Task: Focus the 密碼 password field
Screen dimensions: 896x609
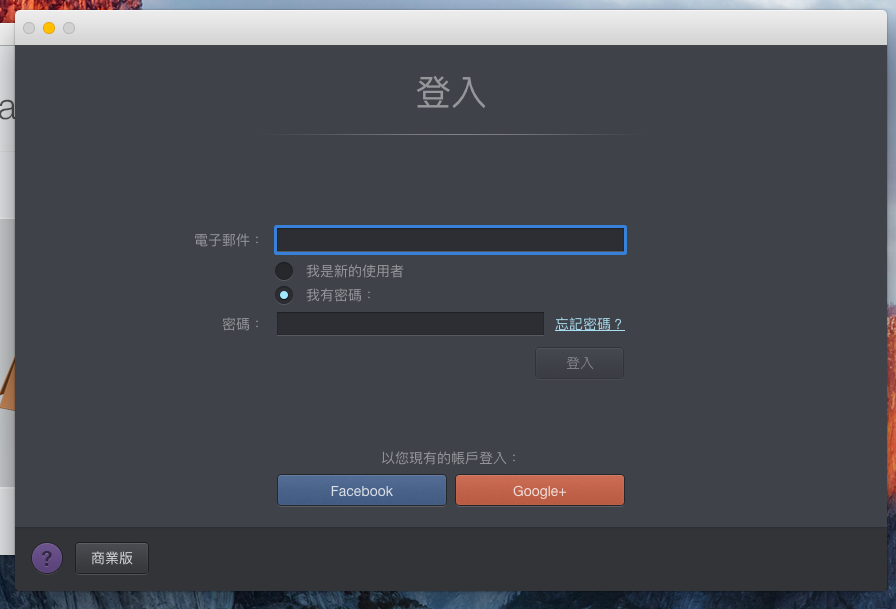Action: pos(410,324)
